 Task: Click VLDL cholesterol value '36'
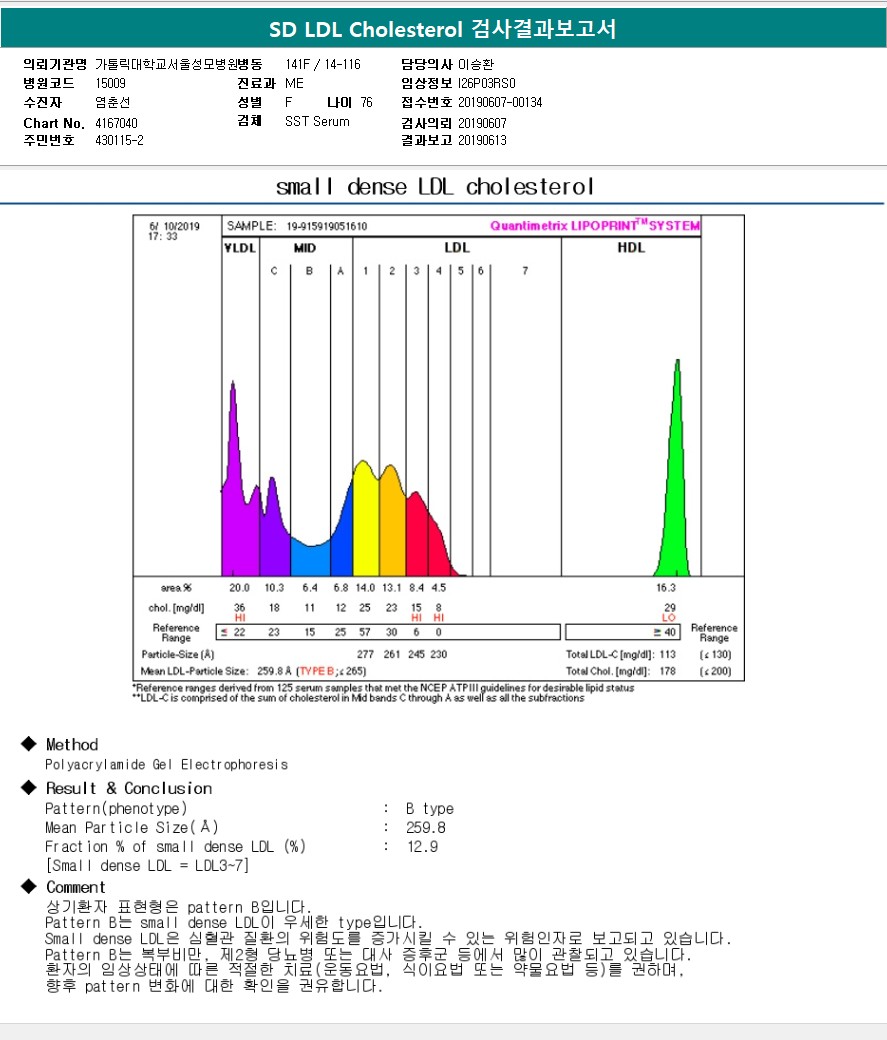coord(239,607)
